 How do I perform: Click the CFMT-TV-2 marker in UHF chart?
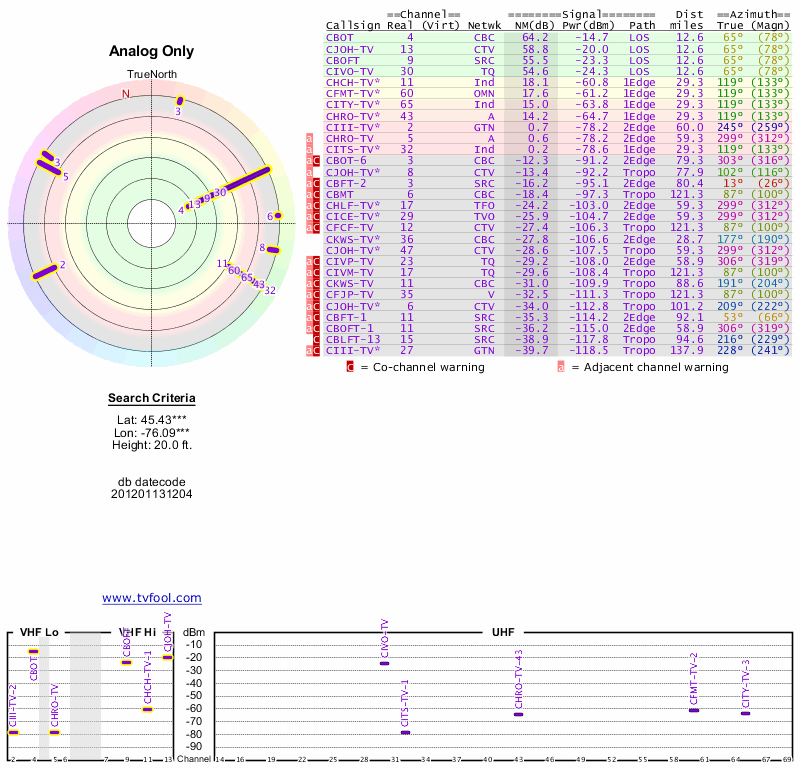[x=694, y=710]
